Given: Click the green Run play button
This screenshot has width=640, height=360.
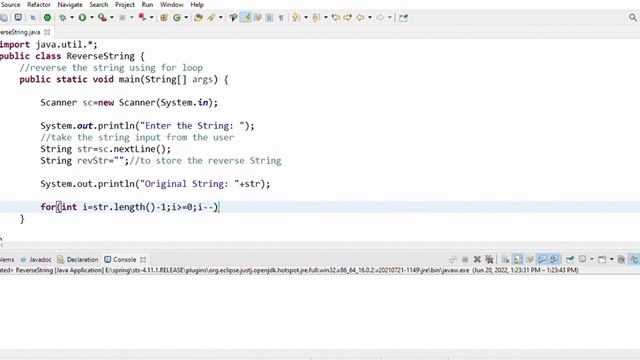Looking at the screenshot, I should click(x=82, y=18).
